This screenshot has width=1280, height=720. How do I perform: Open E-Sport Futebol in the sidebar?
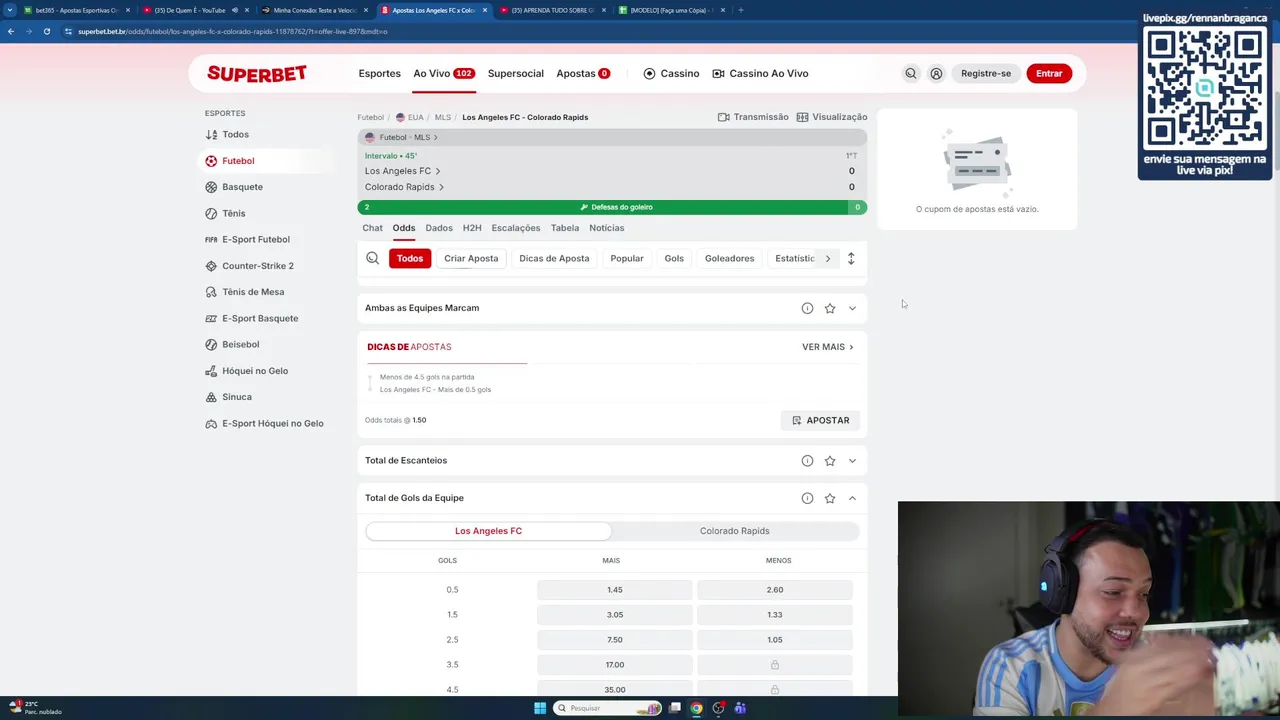247,239
